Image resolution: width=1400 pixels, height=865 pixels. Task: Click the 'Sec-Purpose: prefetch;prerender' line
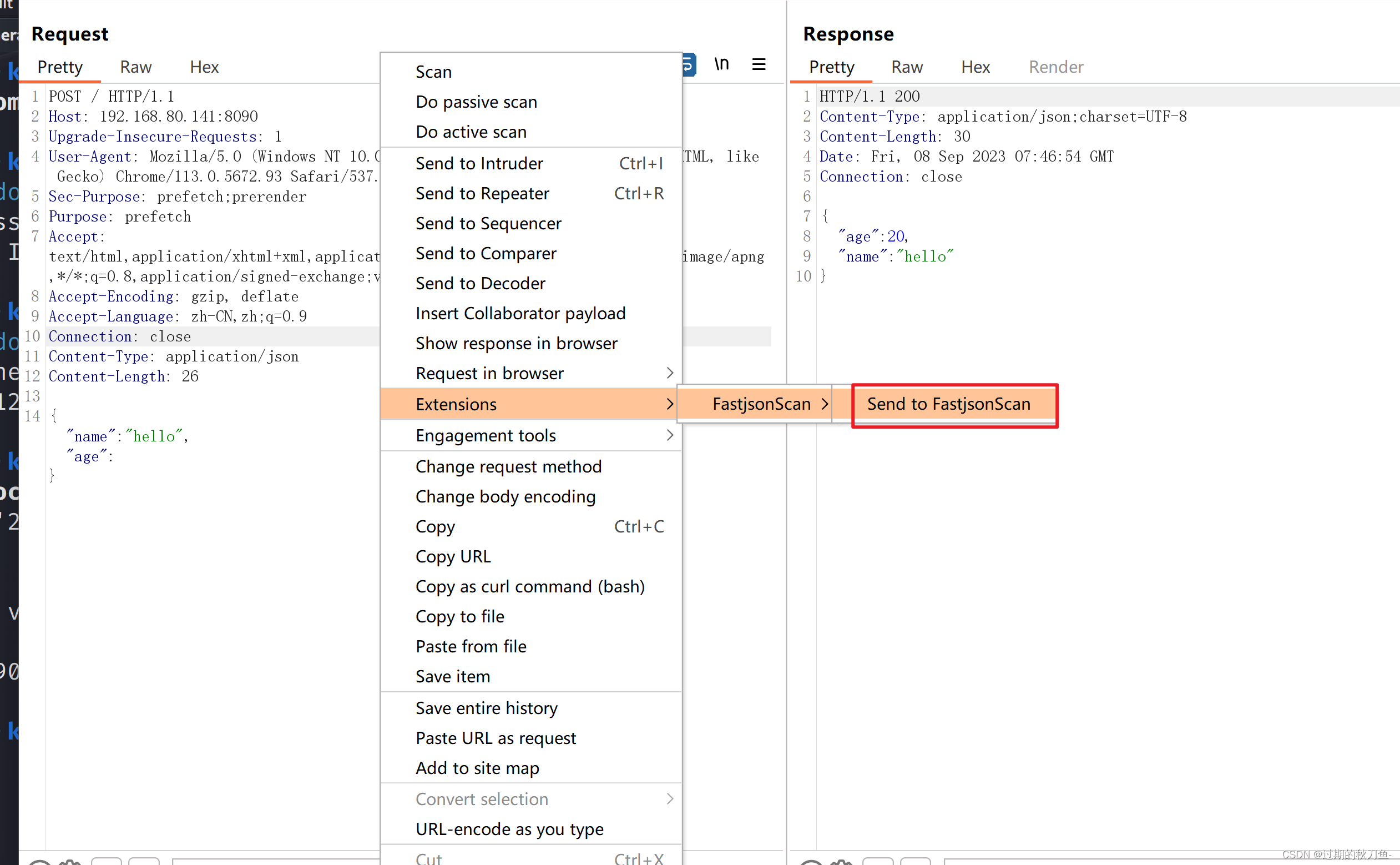click(x=177, y=196)
